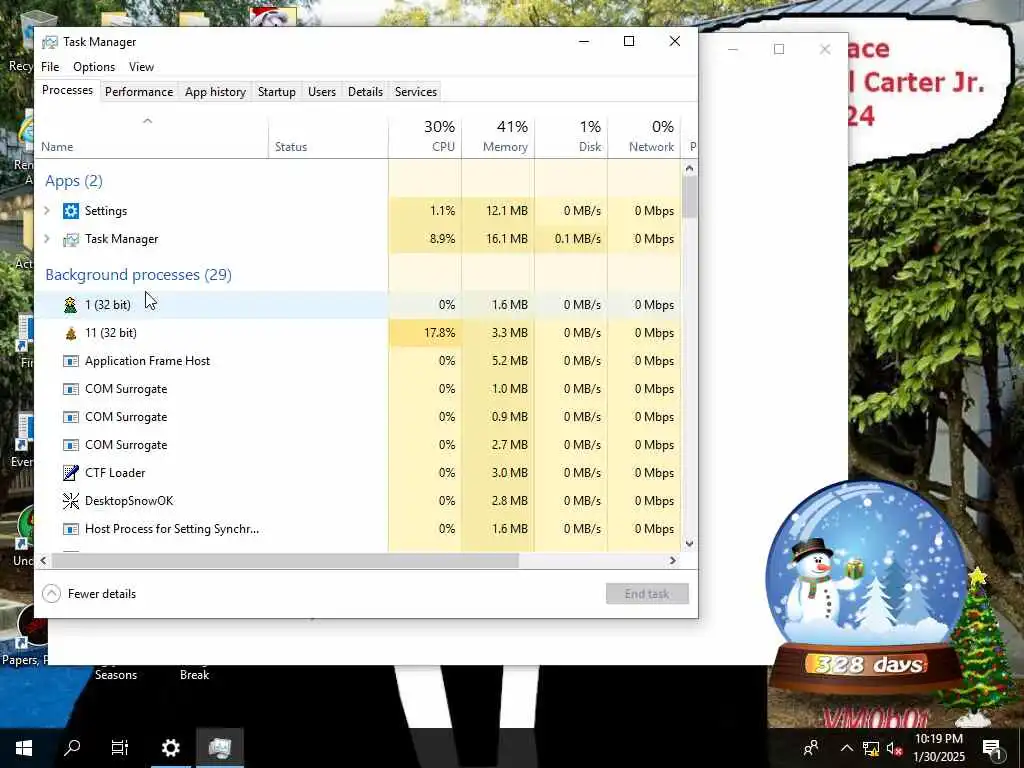Click the horizontal scrollbar thumb

tap(285, 560)
